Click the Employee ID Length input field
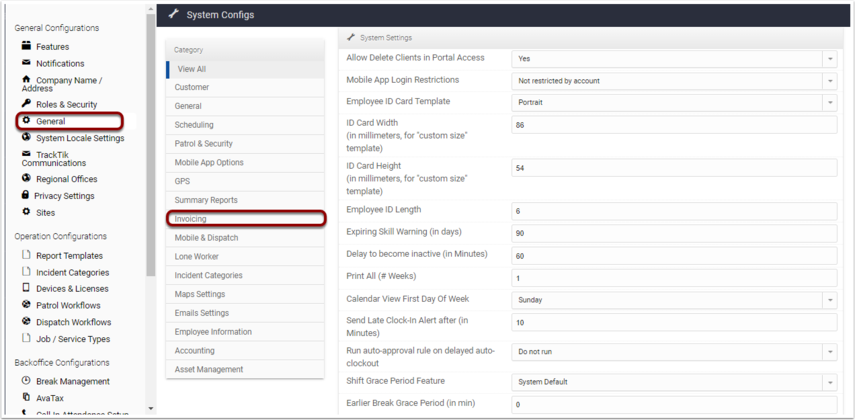The width and height of the screenshot is (855, 420). pos(674,211)
